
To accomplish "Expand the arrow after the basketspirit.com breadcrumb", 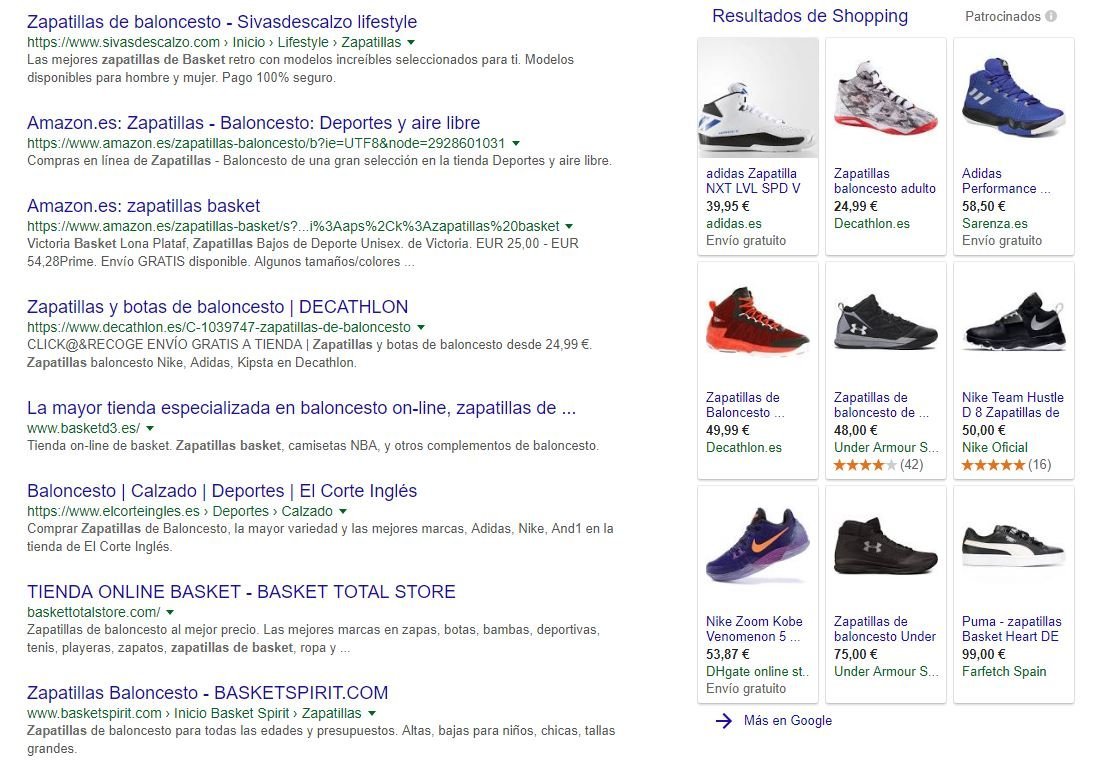I will (372, 713).
